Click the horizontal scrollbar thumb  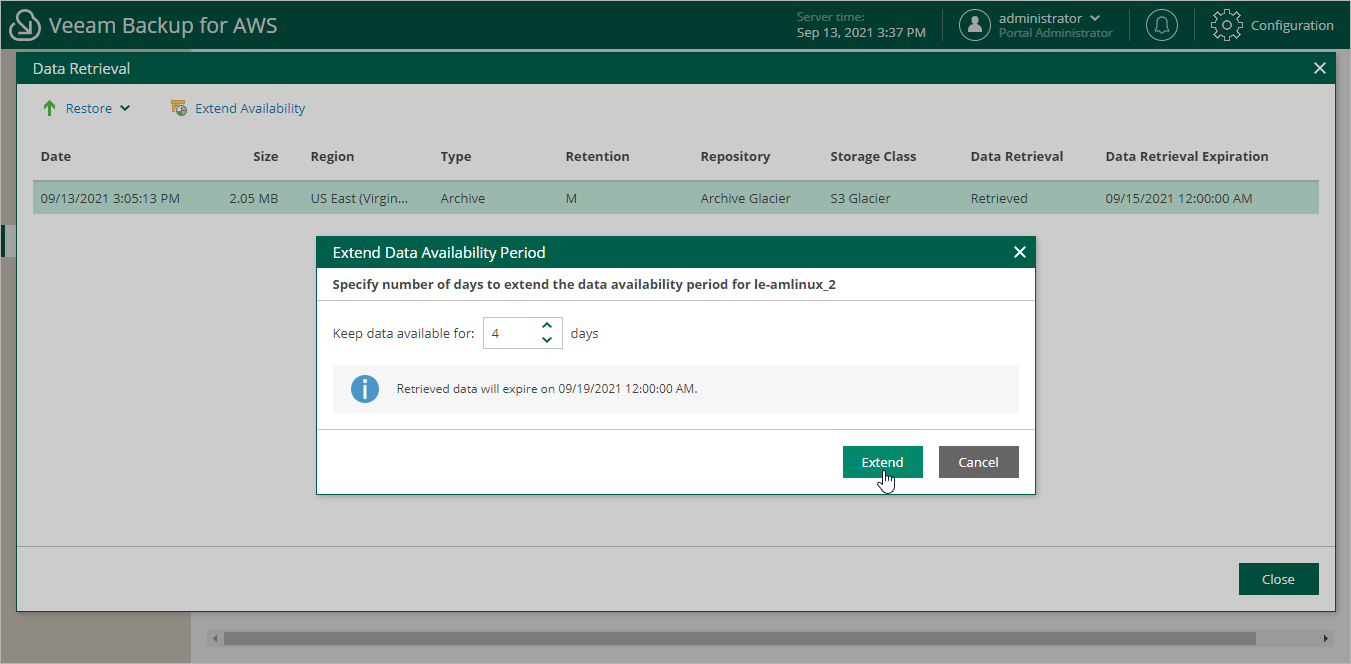pos(740,638)
